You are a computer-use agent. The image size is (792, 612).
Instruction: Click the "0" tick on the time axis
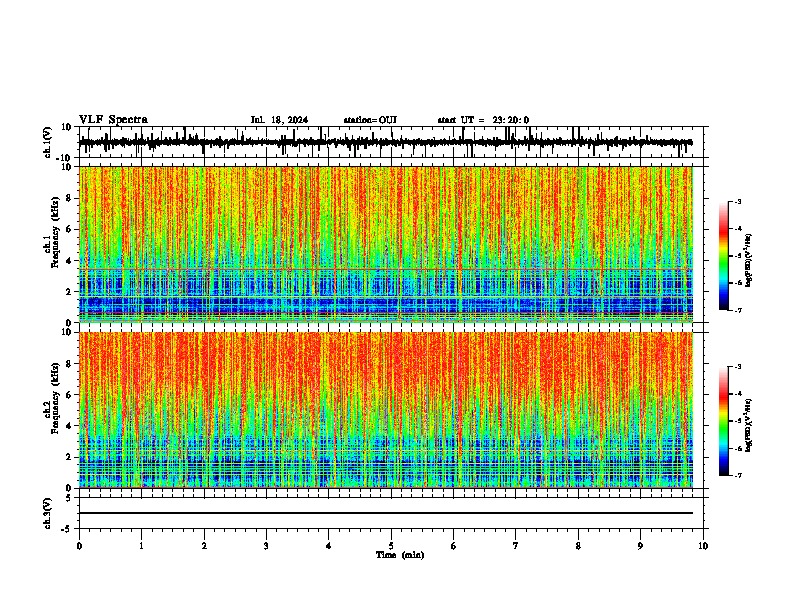(x=79, y=546)
